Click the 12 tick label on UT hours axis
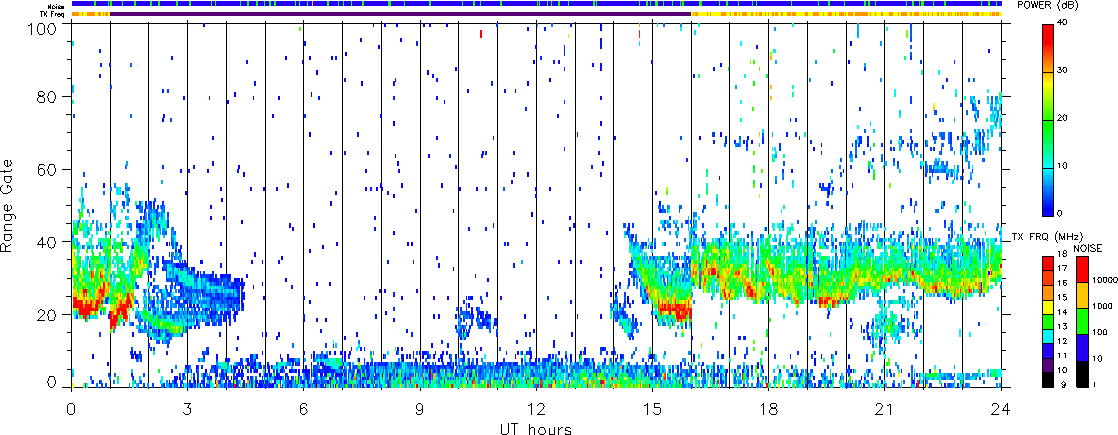The height and width of the screenshot is (435, 1118). pos(536,409)
